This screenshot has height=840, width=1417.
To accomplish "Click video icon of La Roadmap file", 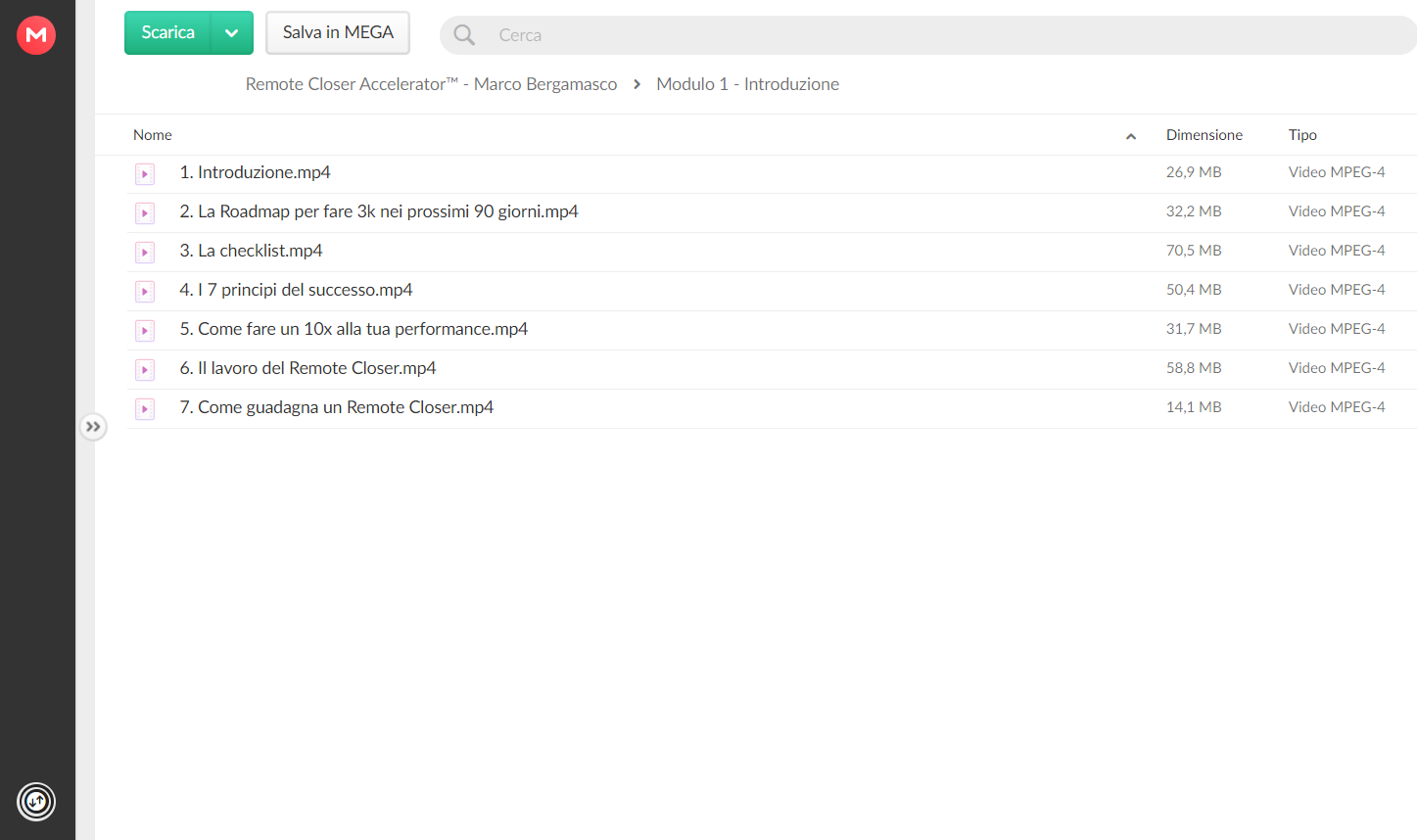I will [145, 212].
